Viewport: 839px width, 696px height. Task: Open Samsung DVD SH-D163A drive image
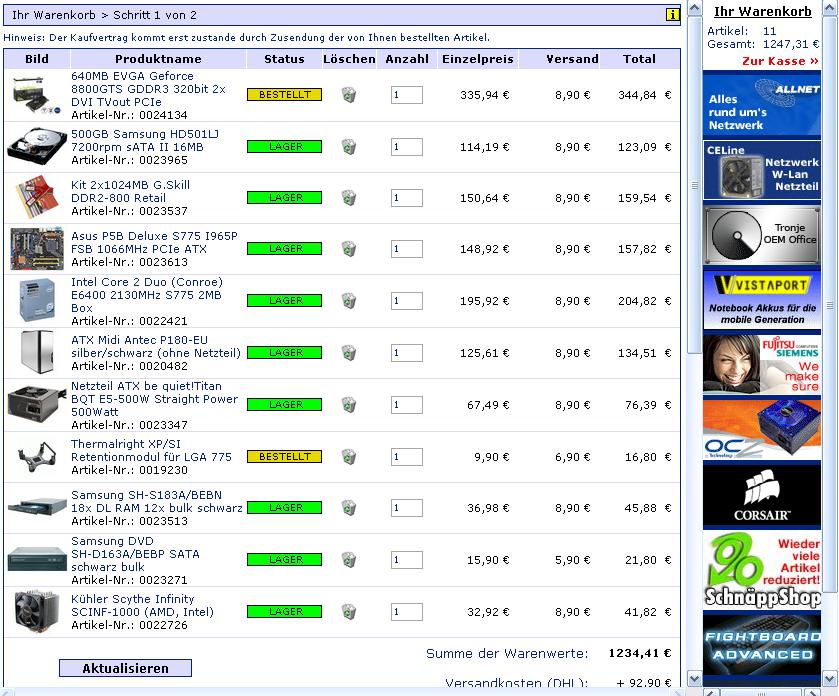[x=36, y=559]
